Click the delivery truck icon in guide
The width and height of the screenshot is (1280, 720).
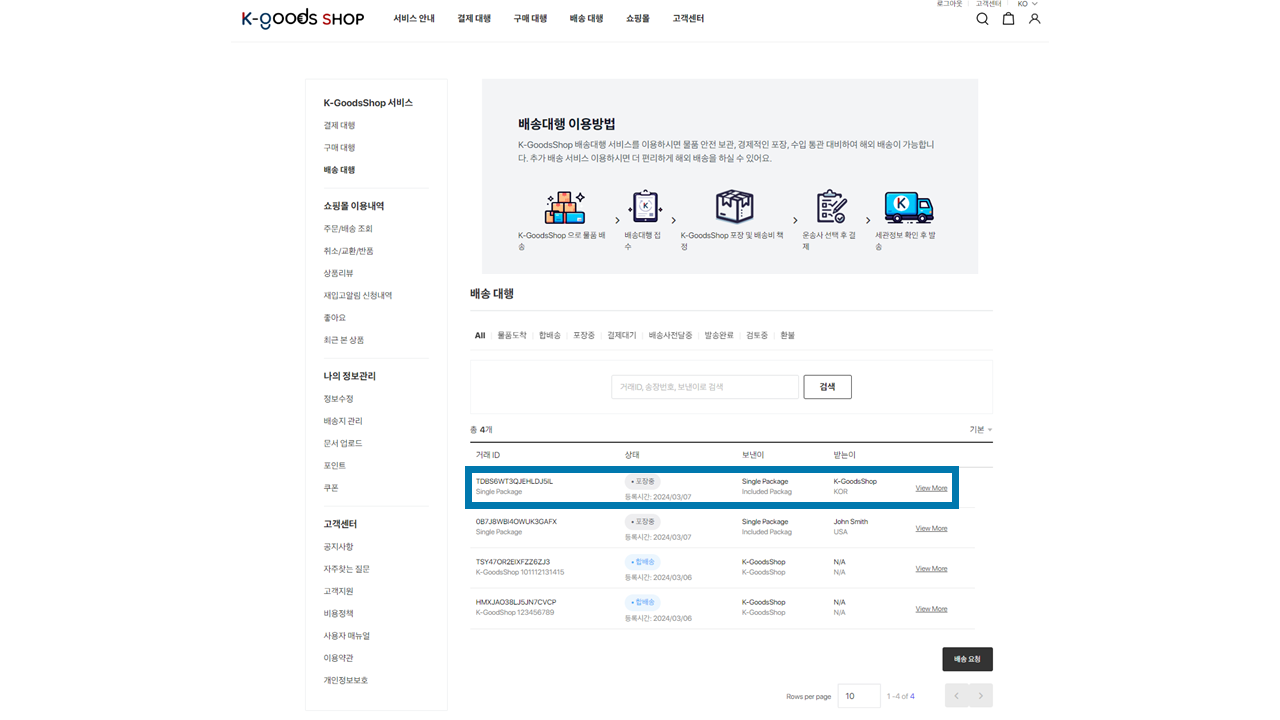908,207
